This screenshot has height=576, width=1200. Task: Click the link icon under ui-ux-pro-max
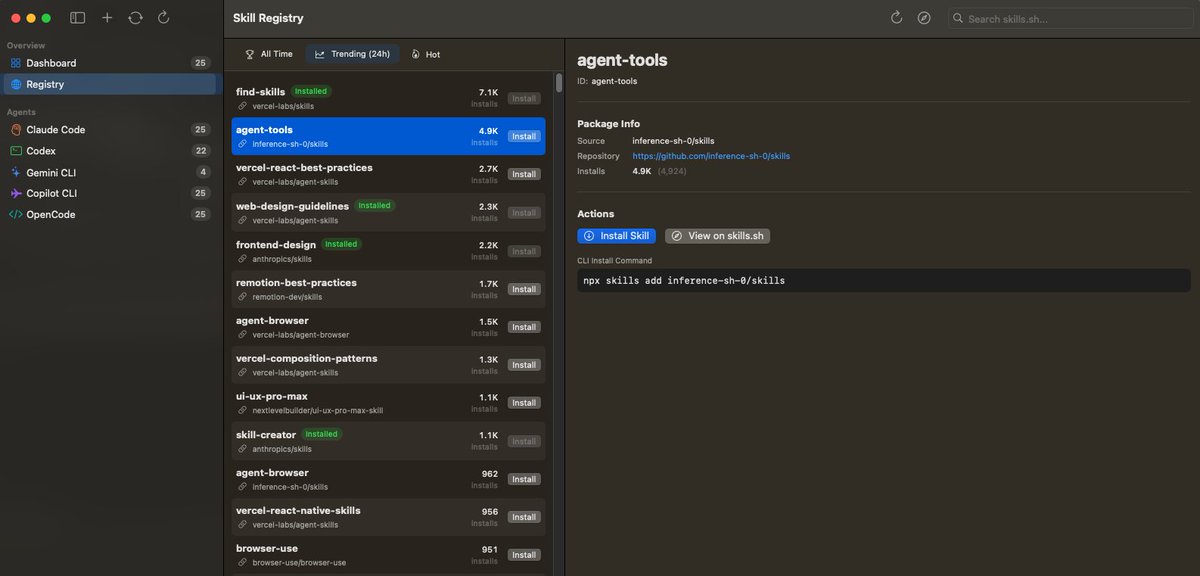click(x=242, y=410)
